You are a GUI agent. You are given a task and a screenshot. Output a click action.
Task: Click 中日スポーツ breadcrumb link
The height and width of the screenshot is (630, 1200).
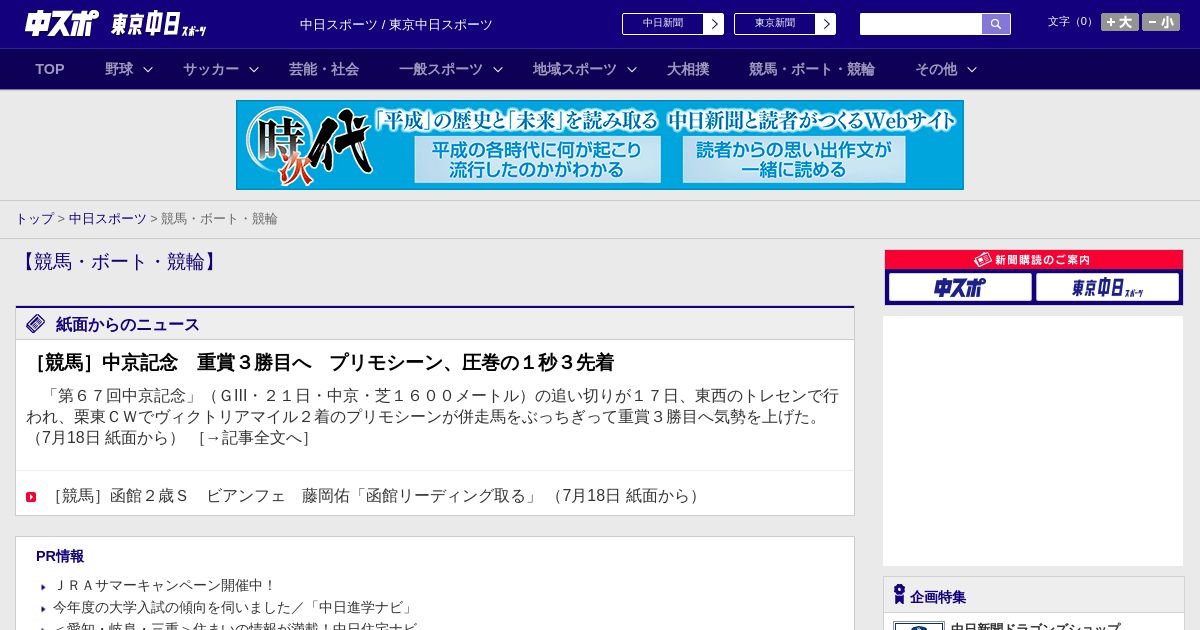[x=108, y=218]
